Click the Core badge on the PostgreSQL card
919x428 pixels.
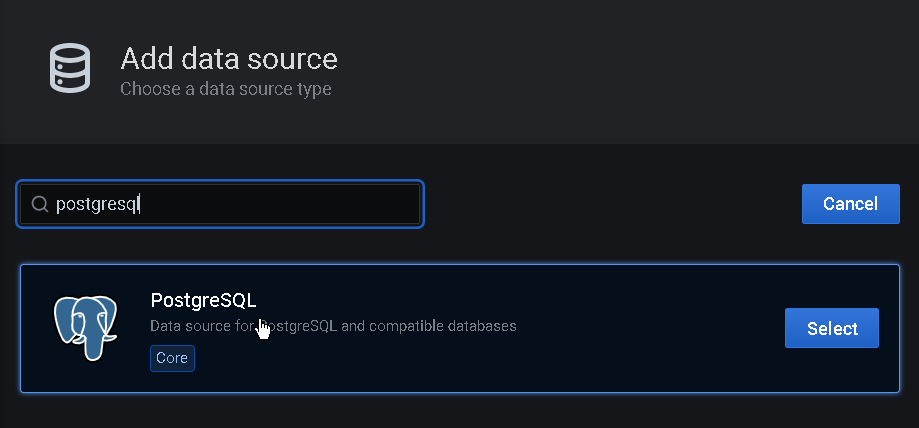click(172, 358)
